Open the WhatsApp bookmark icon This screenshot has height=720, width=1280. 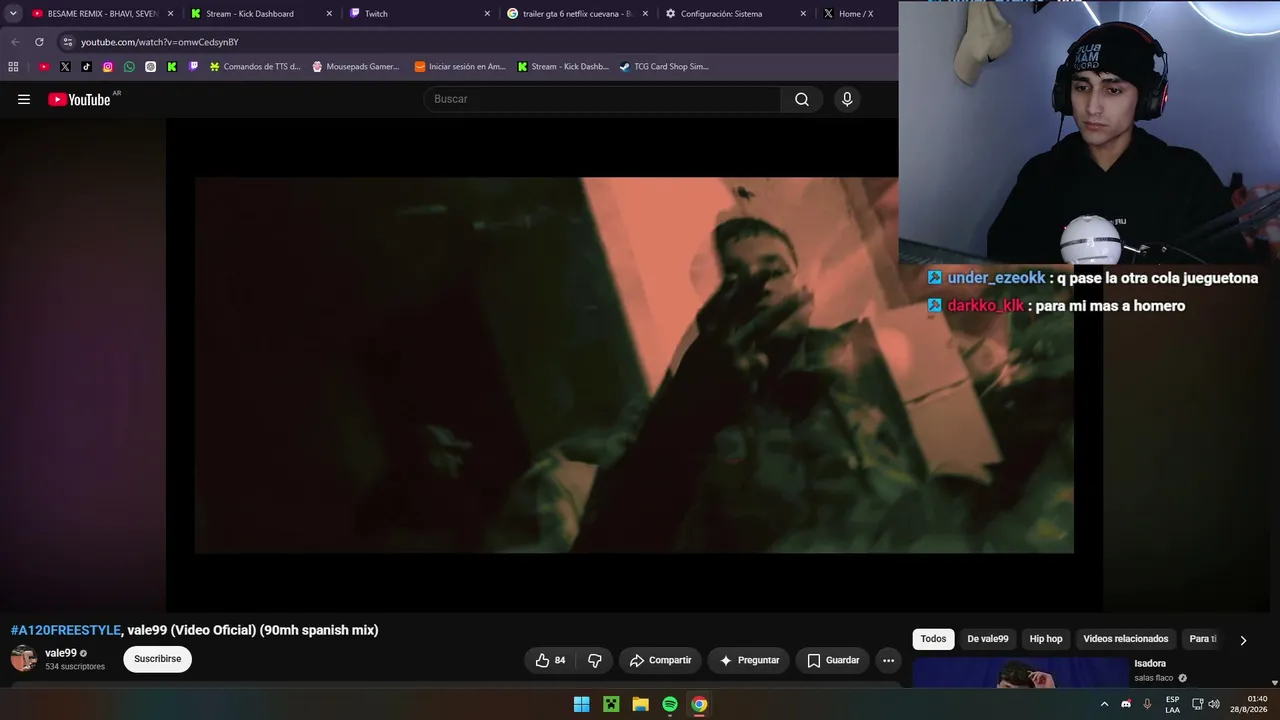click(x=129, y=67)
